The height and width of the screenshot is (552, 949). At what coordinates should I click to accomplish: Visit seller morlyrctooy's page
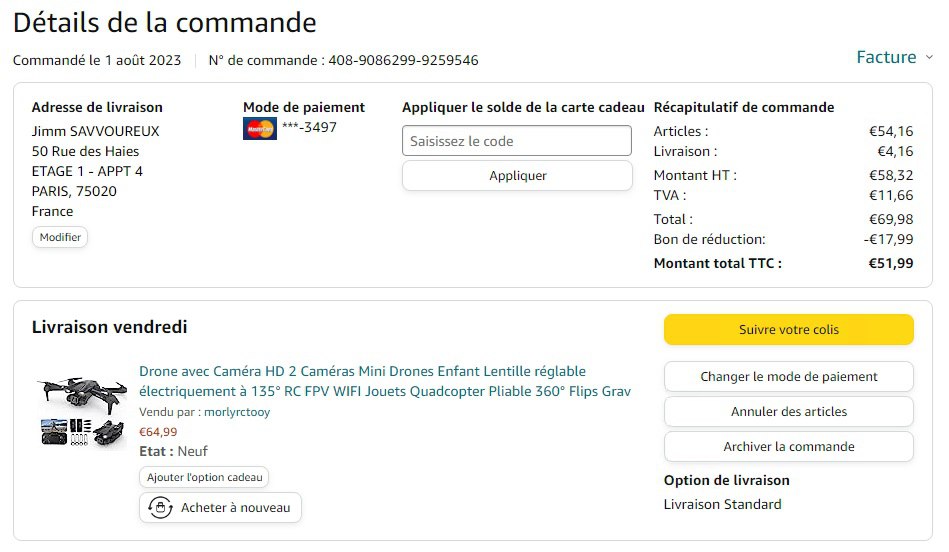(235, 412)
